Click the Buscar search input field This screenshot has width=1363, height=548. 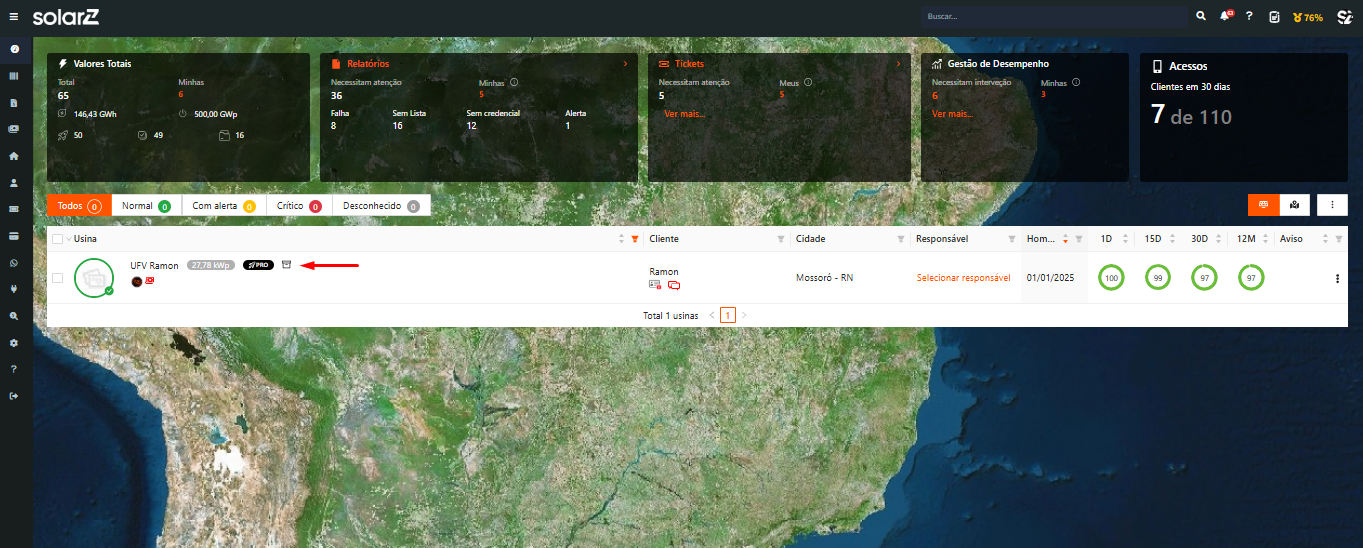point(1054,17)
